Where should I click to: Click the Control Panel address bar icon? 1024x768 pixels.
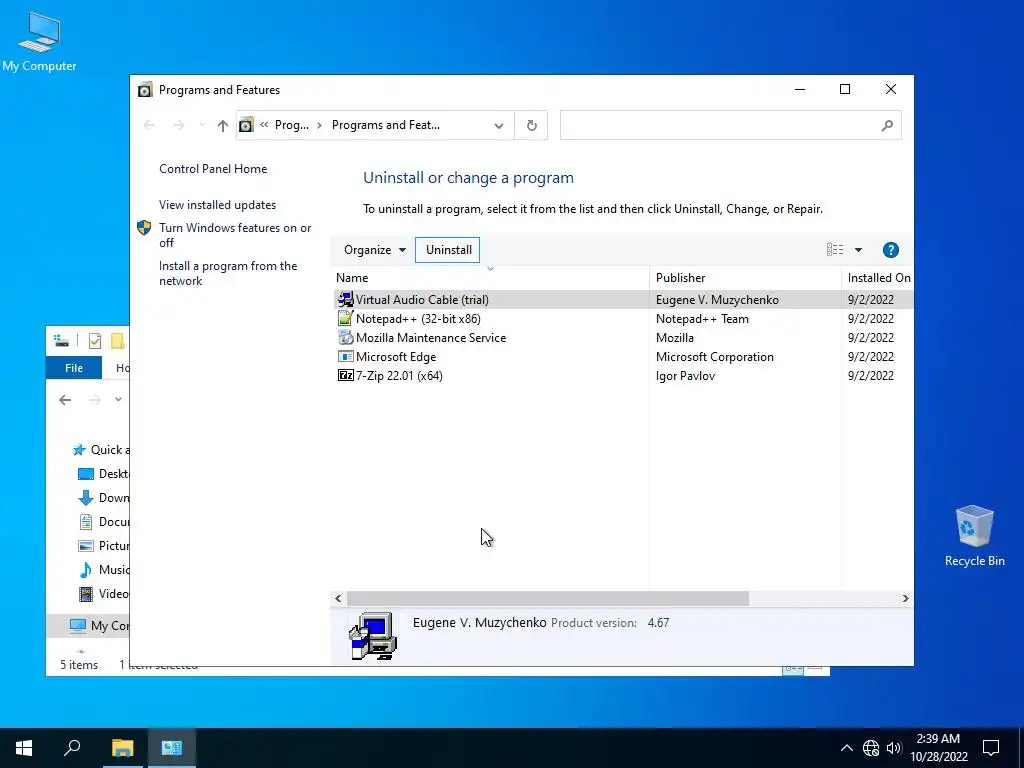(246, 125)
